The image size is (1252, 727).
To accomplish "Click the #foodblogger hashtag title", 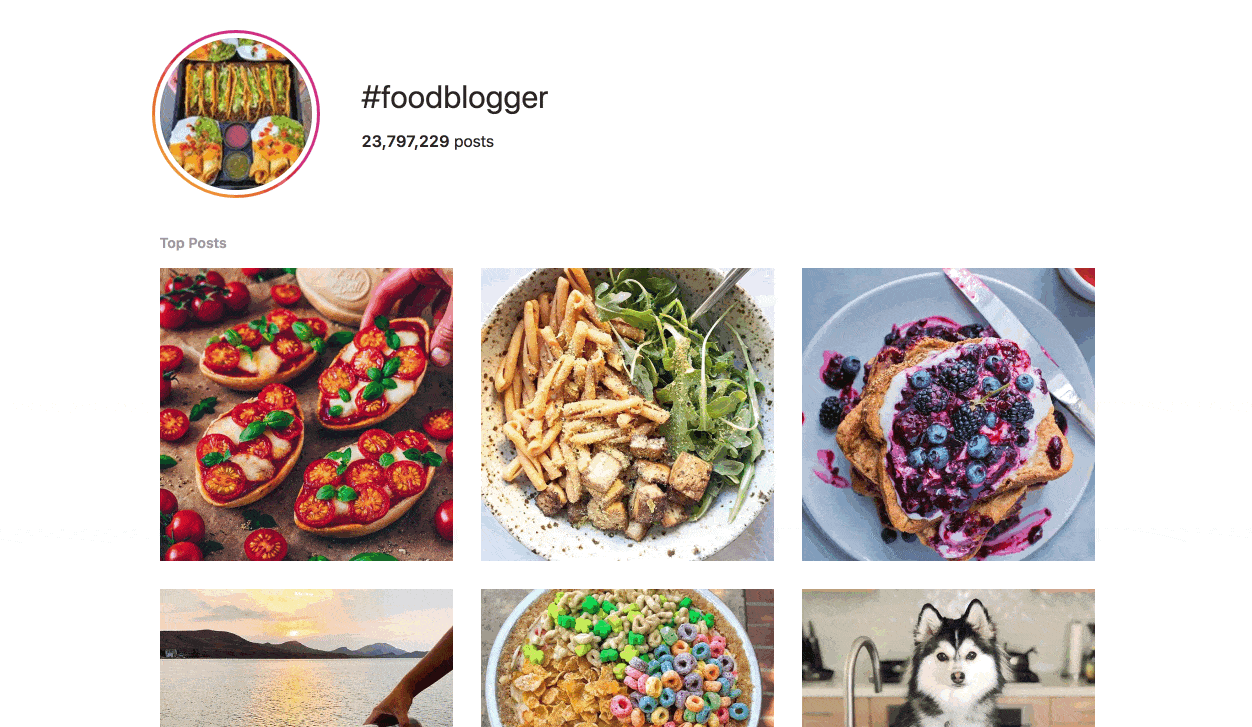I will (x=454, y=98).
